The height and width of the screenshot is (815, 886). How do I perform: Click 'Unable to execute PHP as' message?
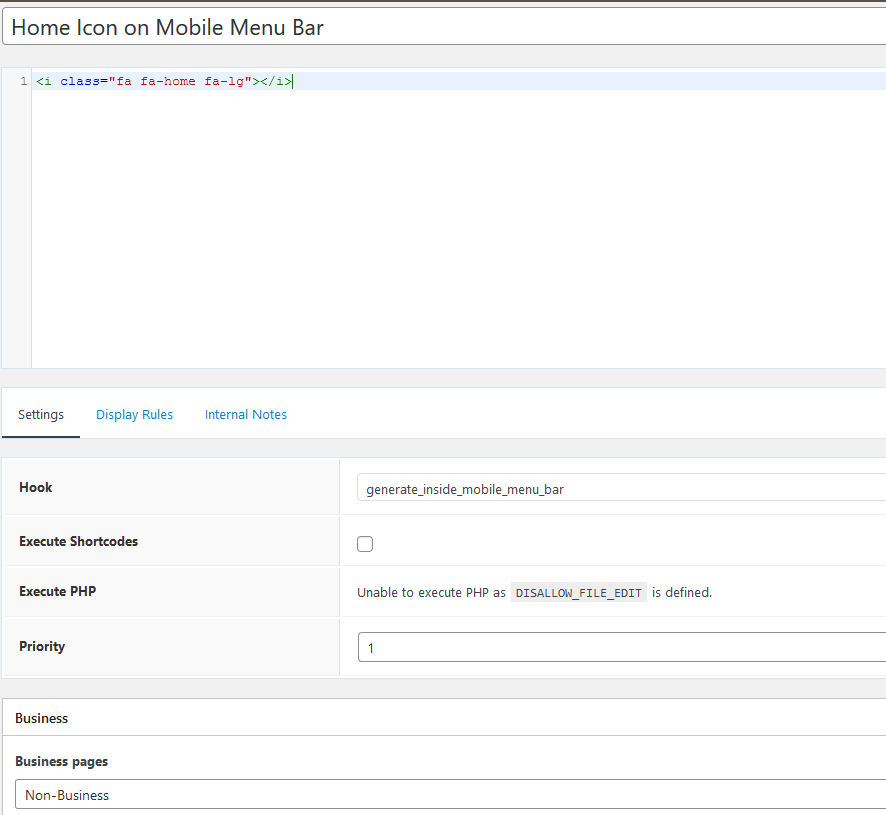pos(431,592)
